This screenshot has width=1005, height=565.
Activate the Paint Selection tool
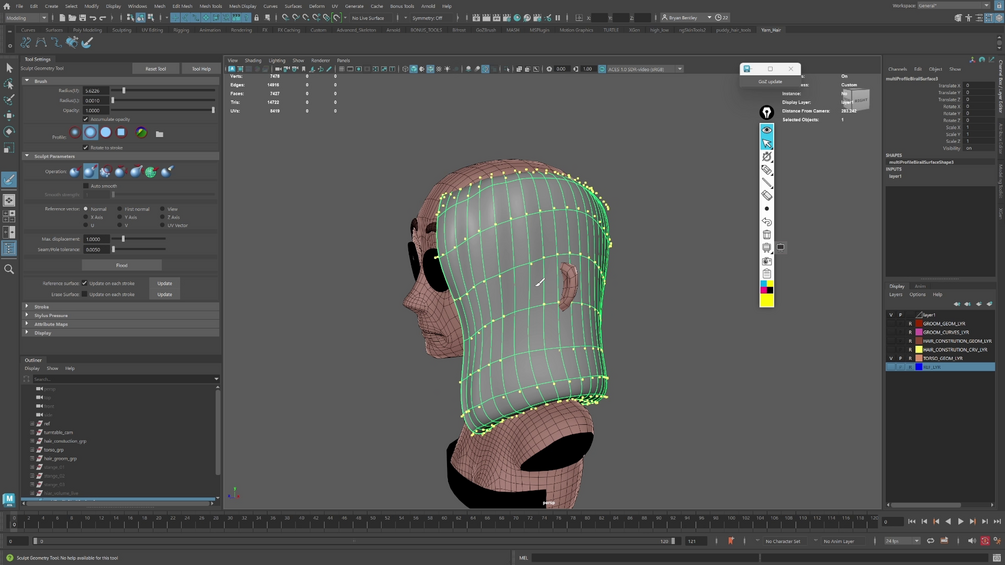coord(9,99)
